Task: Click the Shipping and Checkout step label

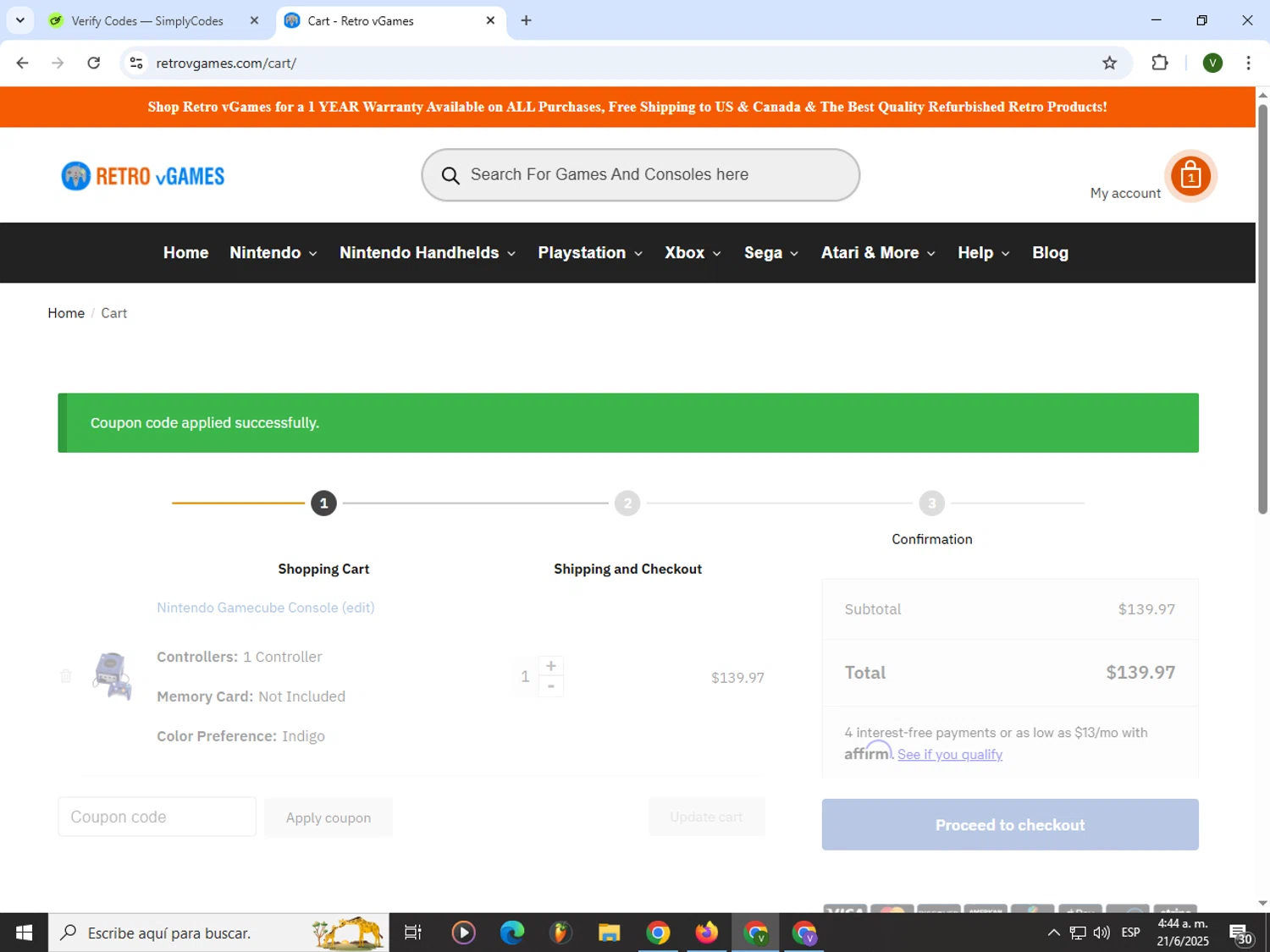Action: 627,570
